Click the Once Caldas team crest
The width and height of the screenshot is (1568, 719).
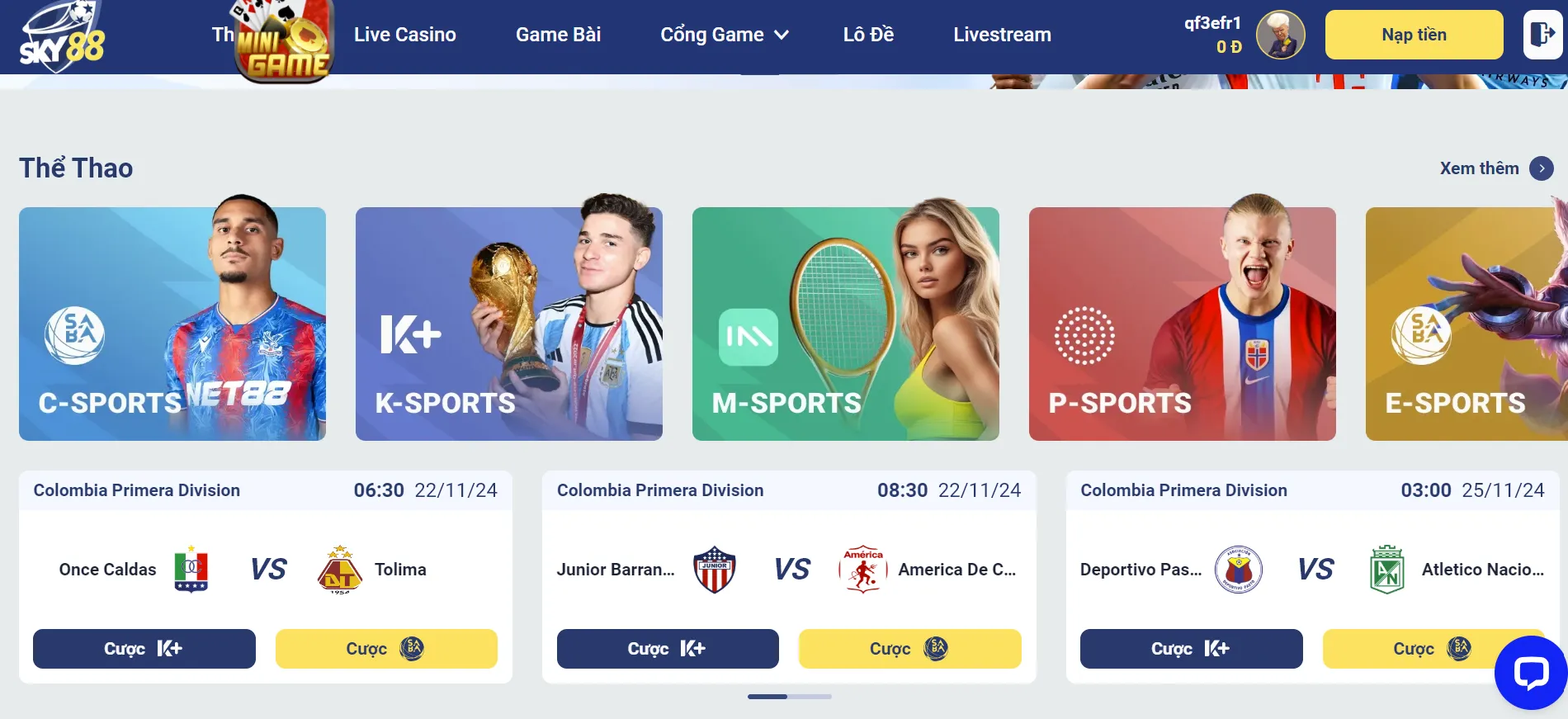pyautogui.click(x=191, y=569)
